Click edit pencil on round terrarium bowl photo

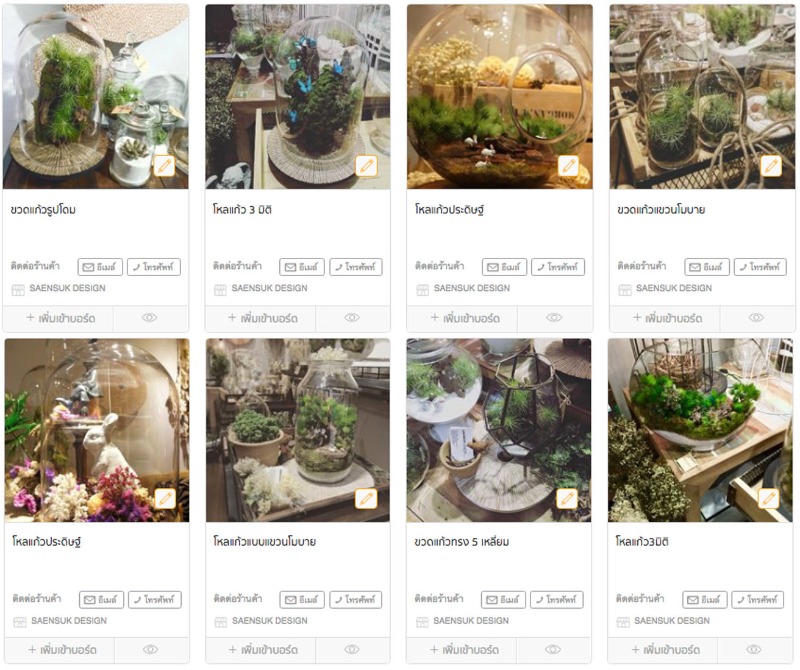(568, 165)
